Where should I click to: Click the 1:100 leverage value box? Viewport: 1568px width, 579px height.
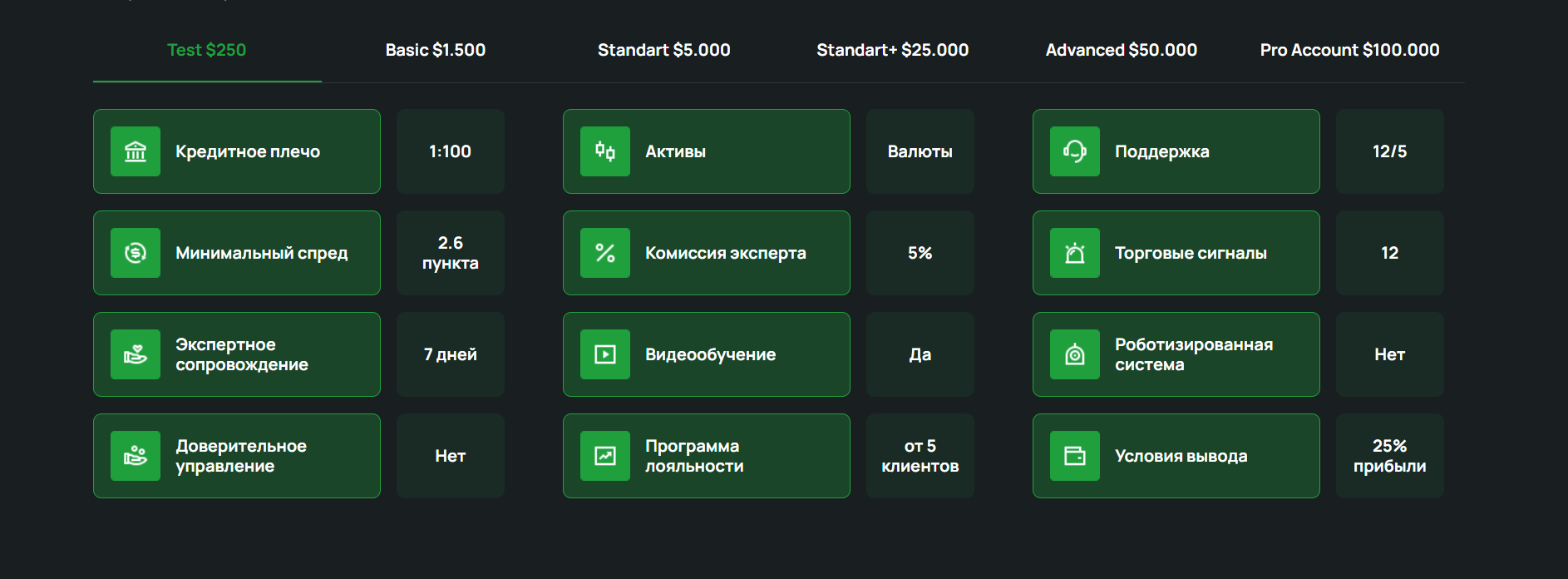pos(451,151)
